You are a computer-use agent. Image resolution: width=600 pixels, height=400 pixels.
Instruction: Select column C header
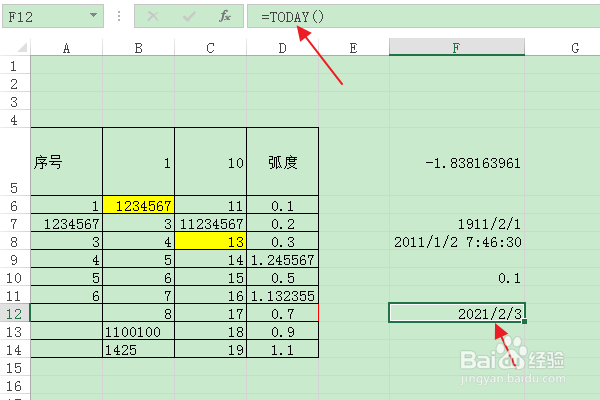210,48
